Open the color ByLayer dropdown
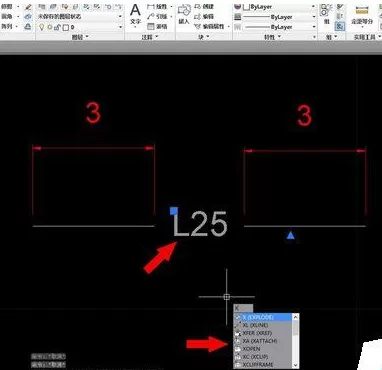The height and width of the screenshot is (370, 382). [313, 7]
